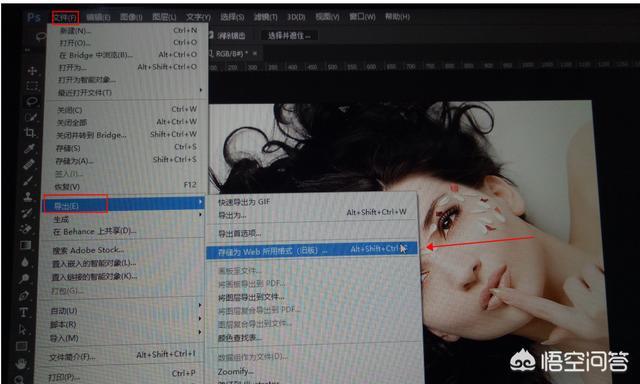
Task: Select the Move tool
Action: pyautogui.click(x=32, y=71)
